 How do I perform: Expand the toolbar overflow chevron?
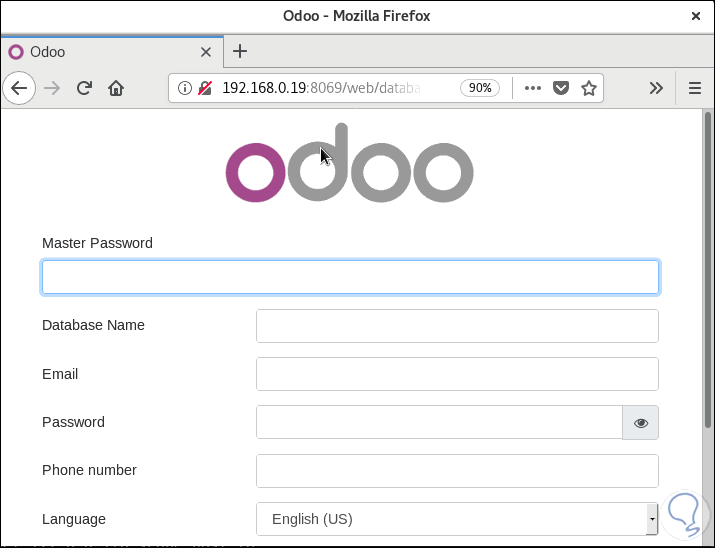(x=656, y=88)
